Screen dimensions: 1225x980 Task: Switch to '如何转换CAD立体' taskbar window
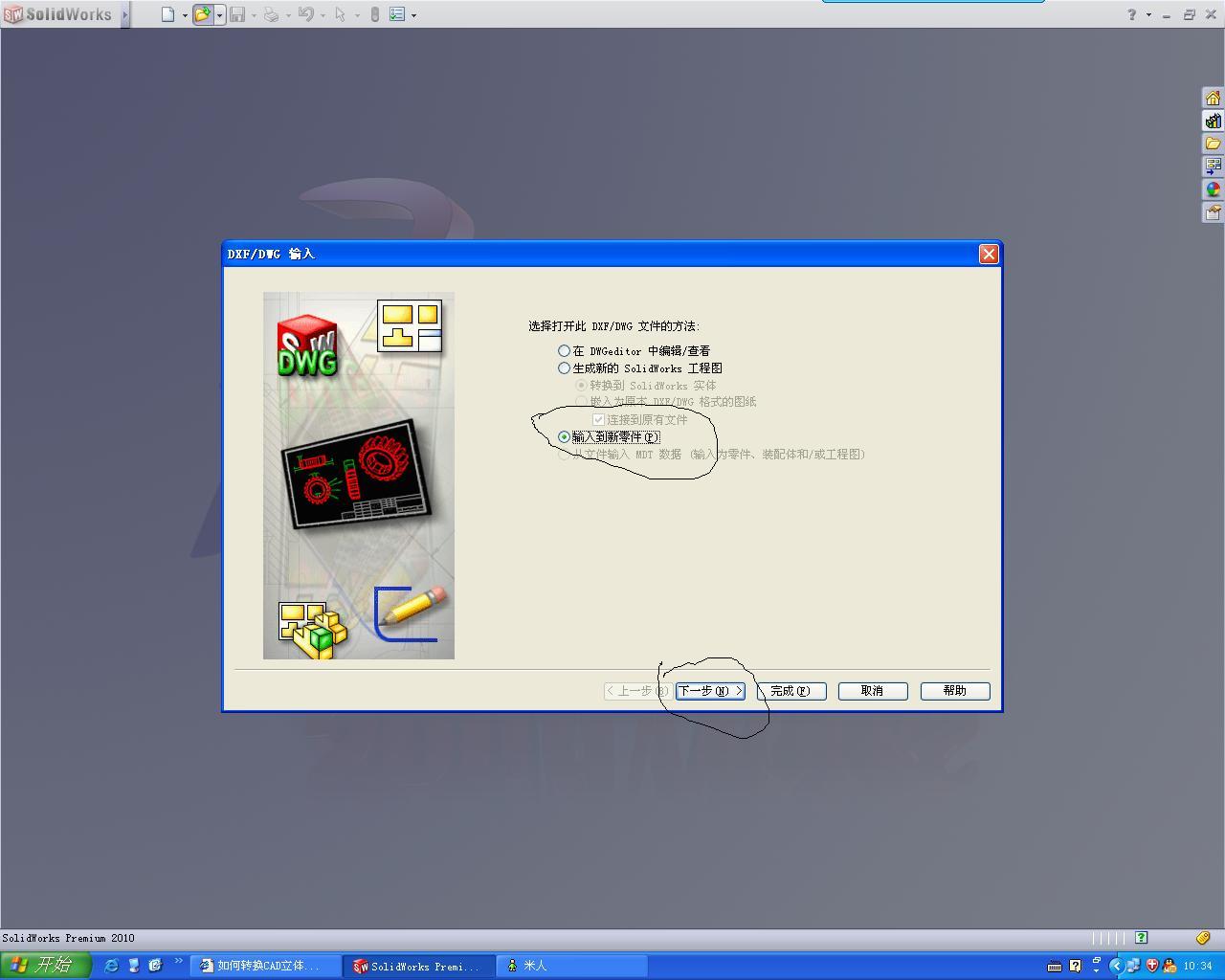click(266, 967)
